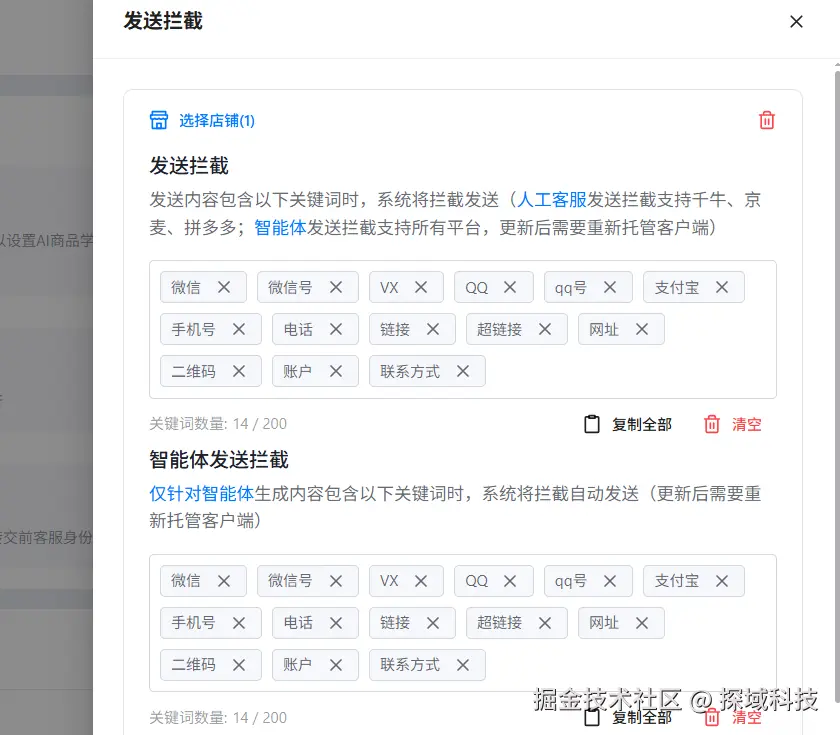Click the clipboard icon in 智能体发送拦截 section footer
The height and width of the screenshot is (735, 840).
click(591, 717)
